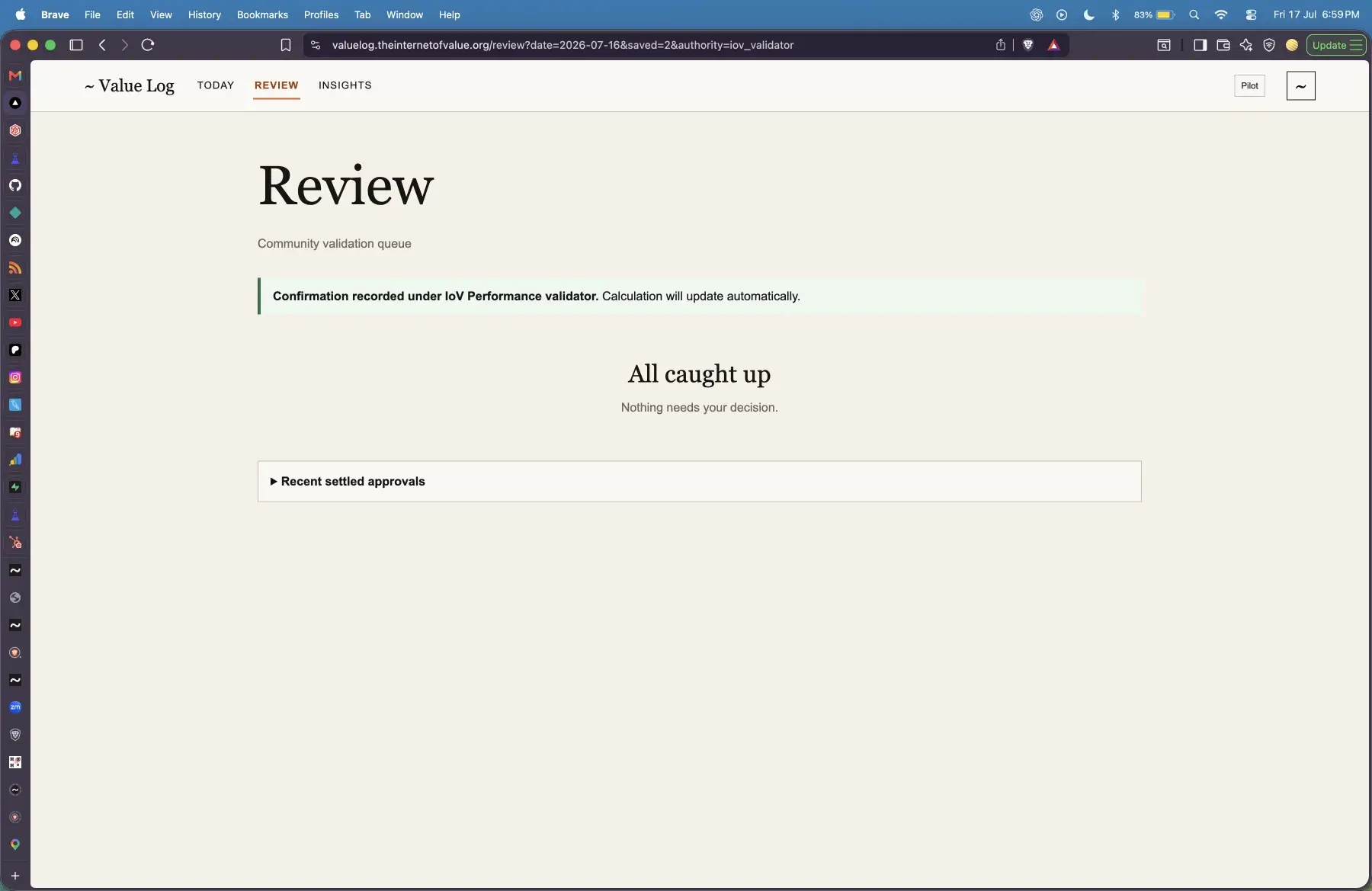Click 'Community validation queue' subtitle

pos(334,243)
